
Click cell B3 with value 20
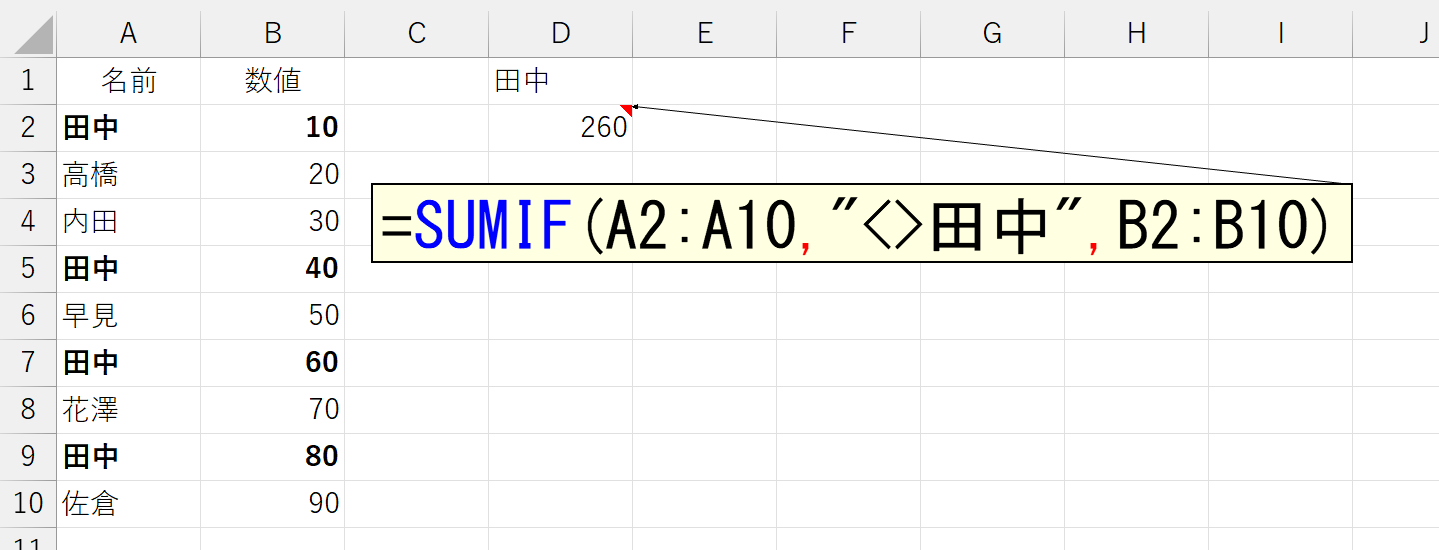[272, 175]
